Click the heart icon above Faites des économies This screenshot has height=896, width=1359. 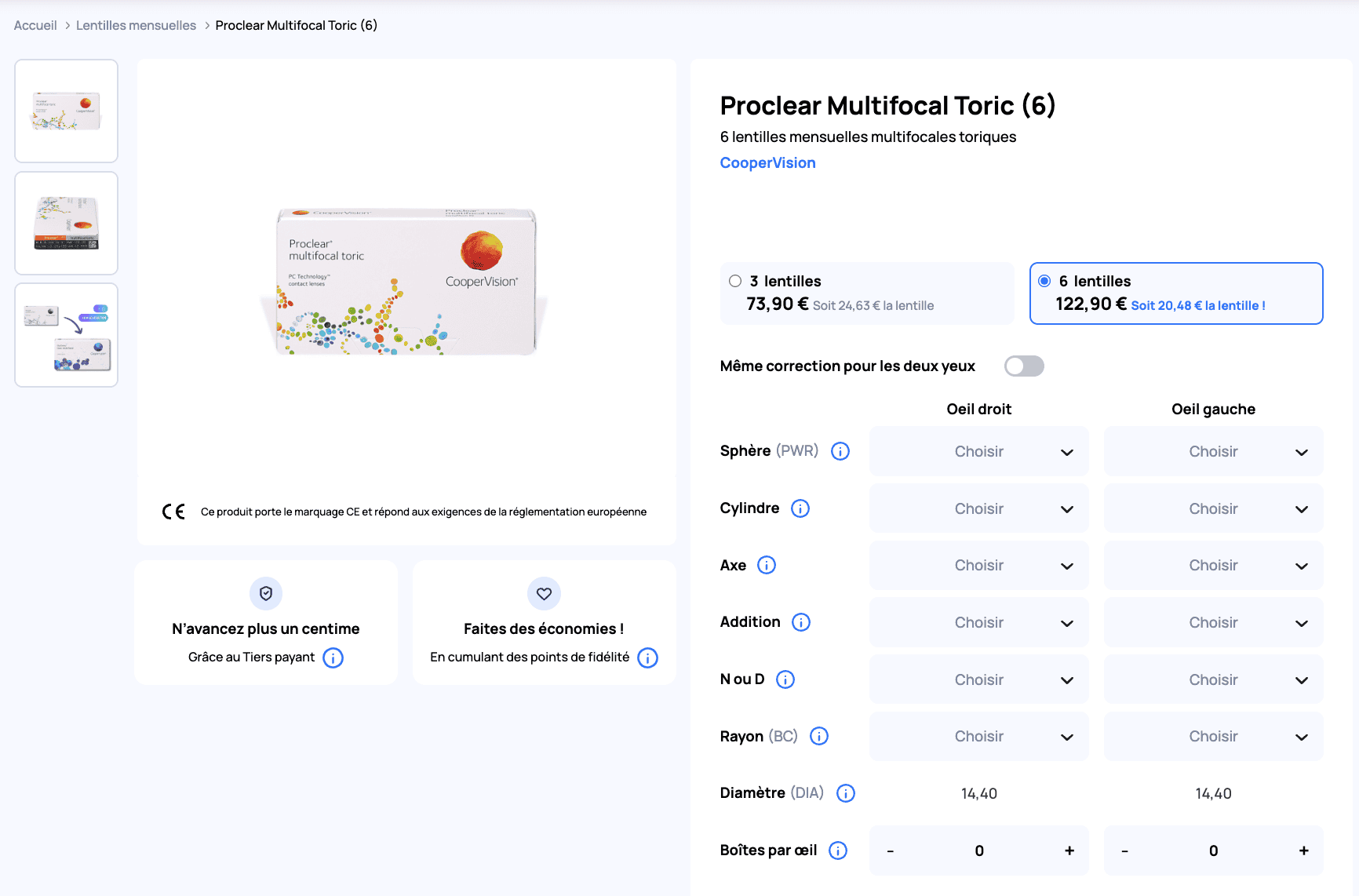(x=544, y=593)
